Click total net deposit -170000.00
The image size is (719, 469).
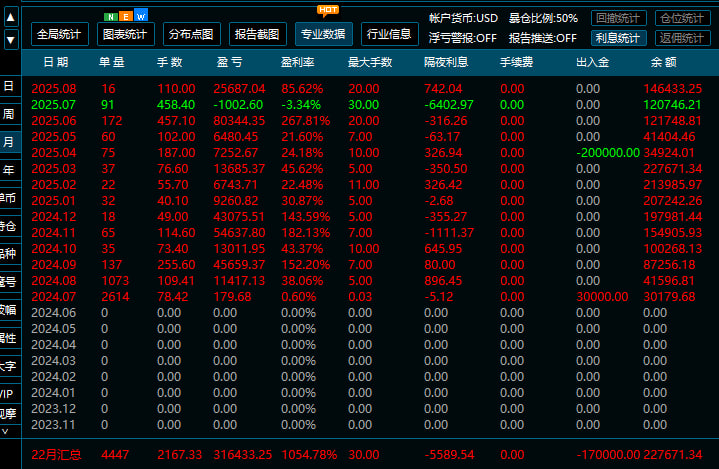[608, 455]
